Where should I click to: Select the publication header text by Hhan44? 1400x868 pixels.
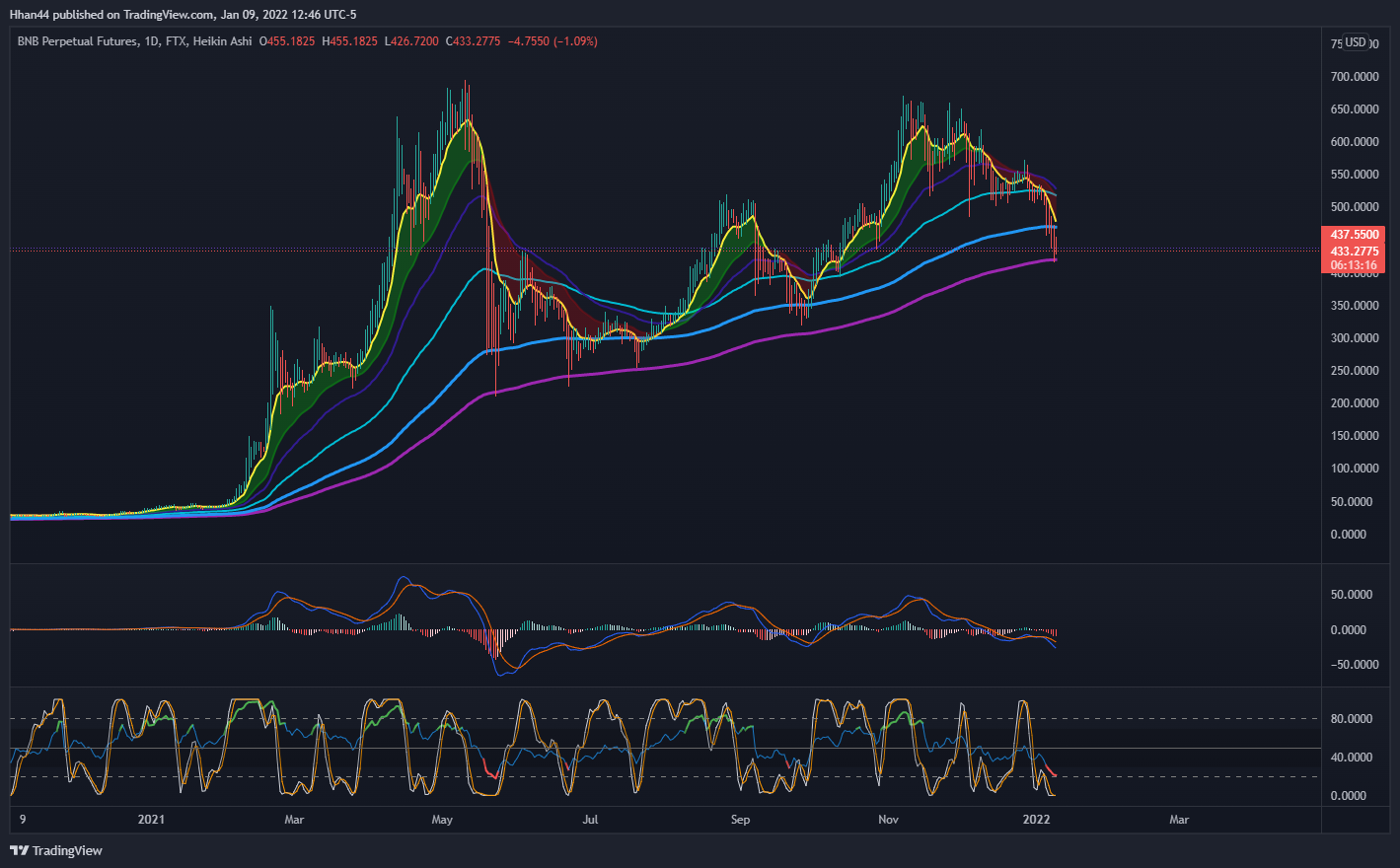coord(183,15)
